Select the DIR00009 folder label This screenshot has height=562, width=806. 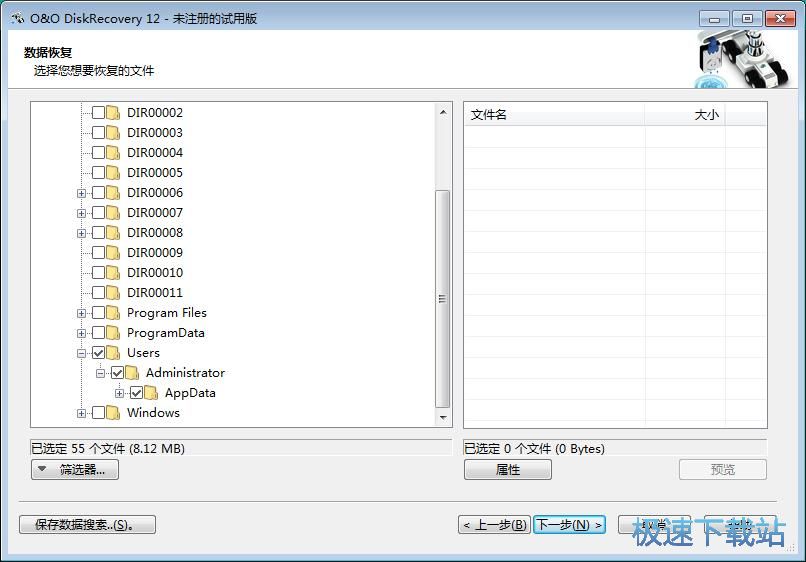tap(155, 253)
